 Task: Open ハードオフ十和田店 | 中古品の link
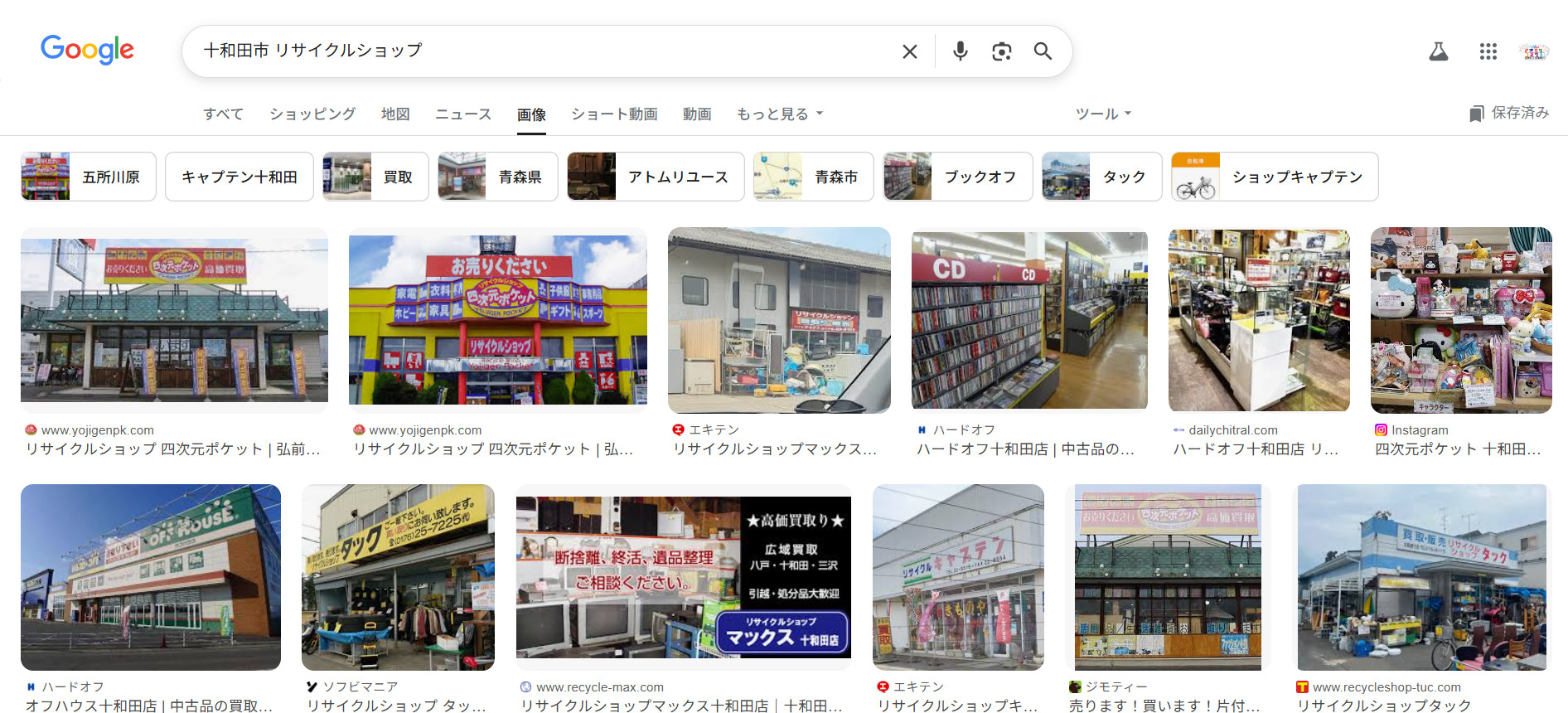1025,449
